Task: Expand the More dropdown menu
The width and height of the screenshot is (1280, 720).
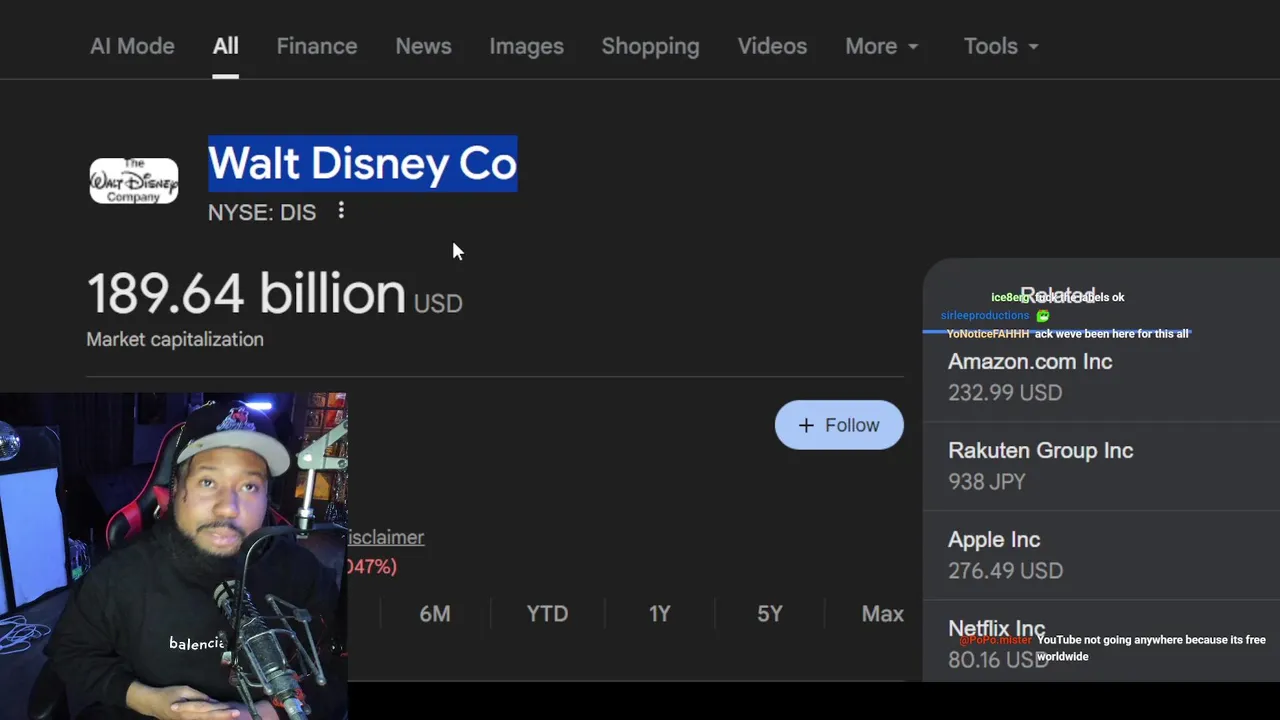Action: coord(881,46)
